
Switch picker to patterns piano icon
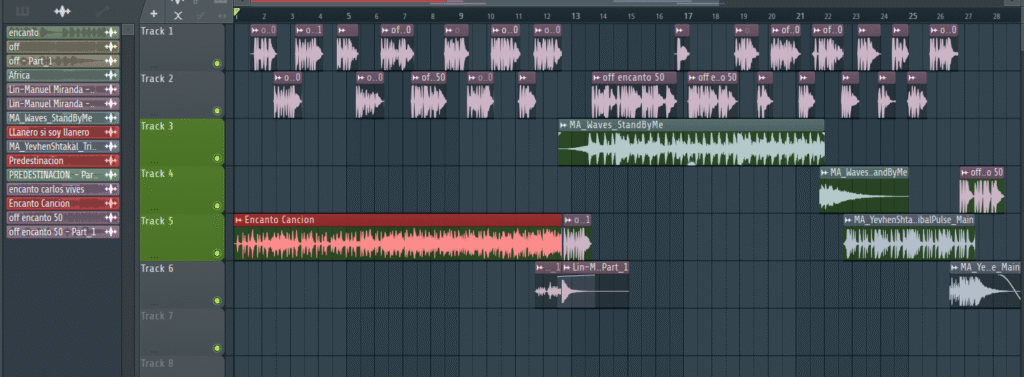tap(22, 11)
